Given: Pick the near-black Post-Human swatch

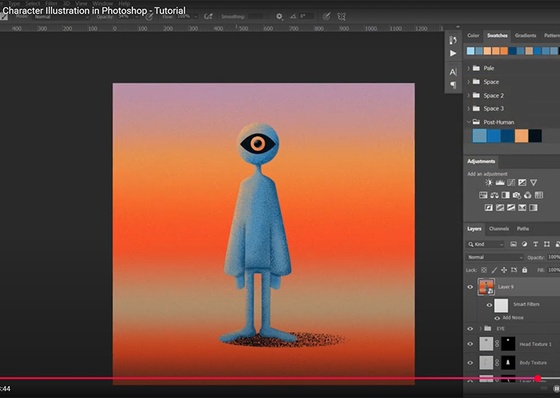Looking at the screenshot, I should tap(535, 136).
